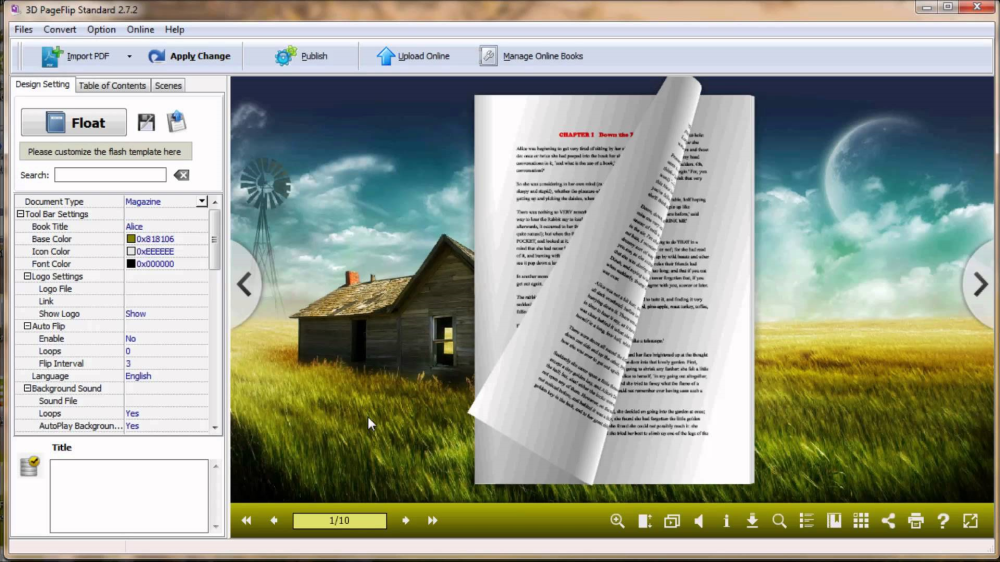The width and height of the screenshot is (1000, 562).
Task: Click the Sound File row
Action: coord(112,401)
